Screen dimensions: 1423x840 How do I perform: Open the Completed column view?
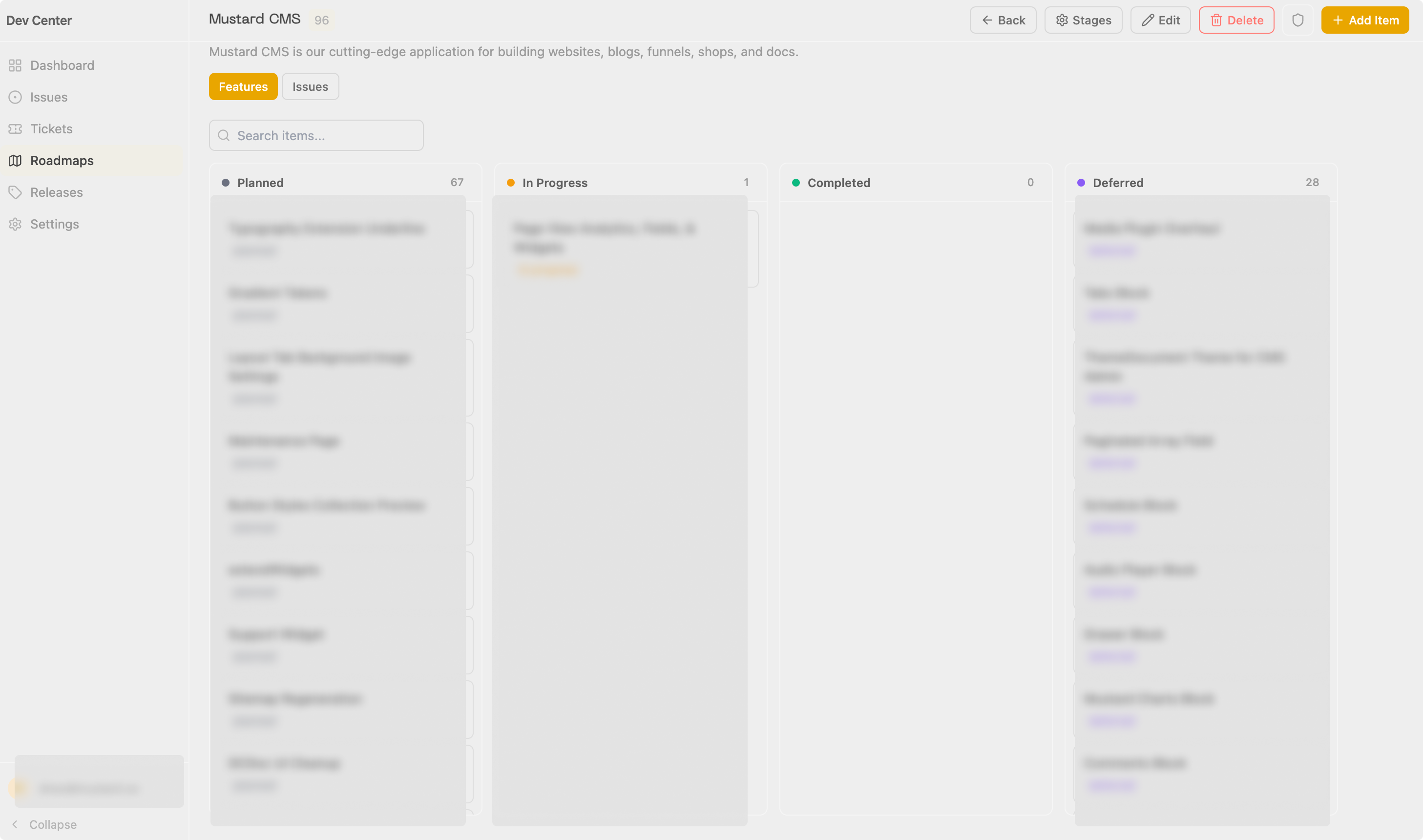838,182
